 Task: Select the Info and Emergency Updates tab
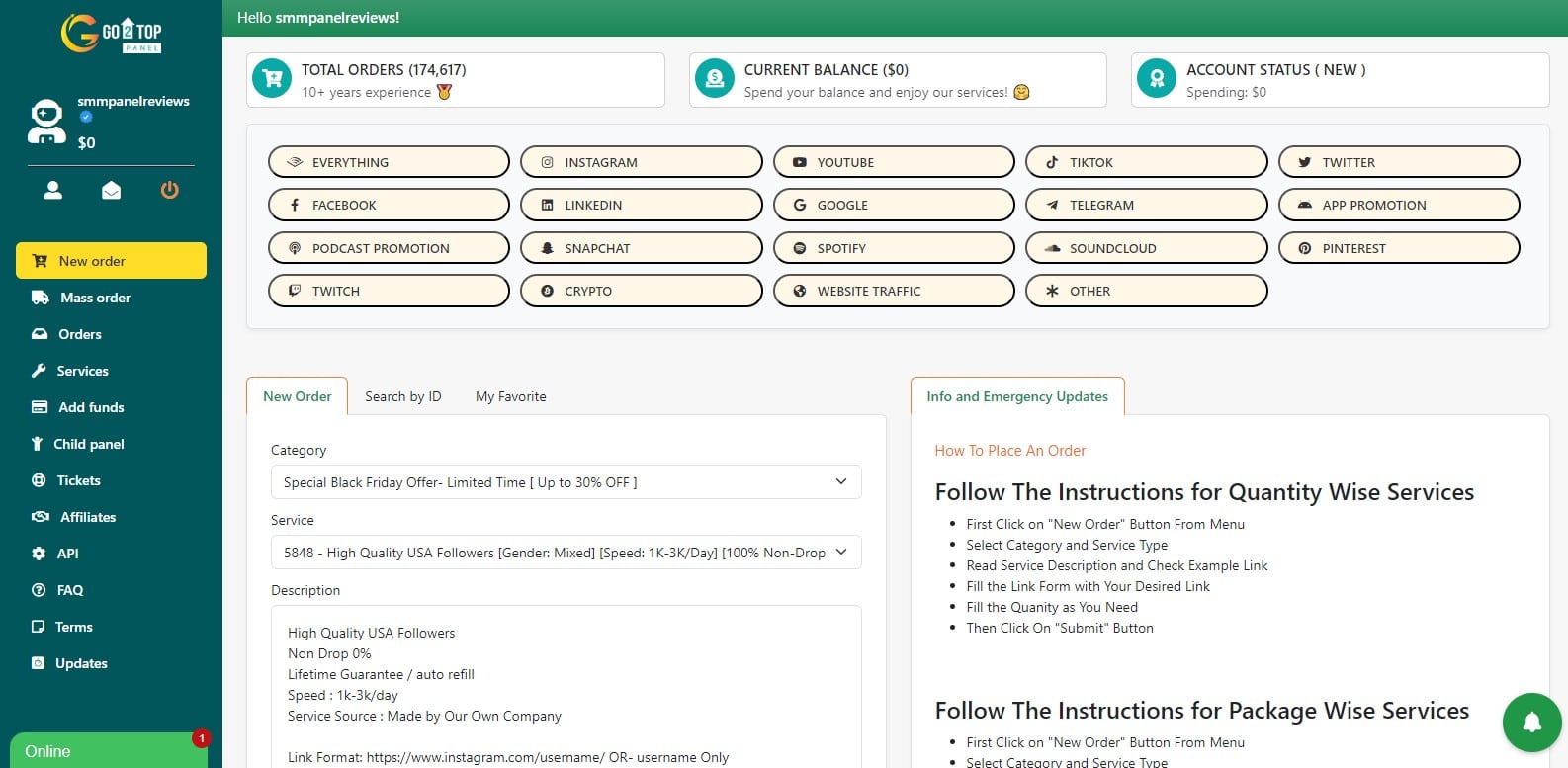click(1016, 396)
